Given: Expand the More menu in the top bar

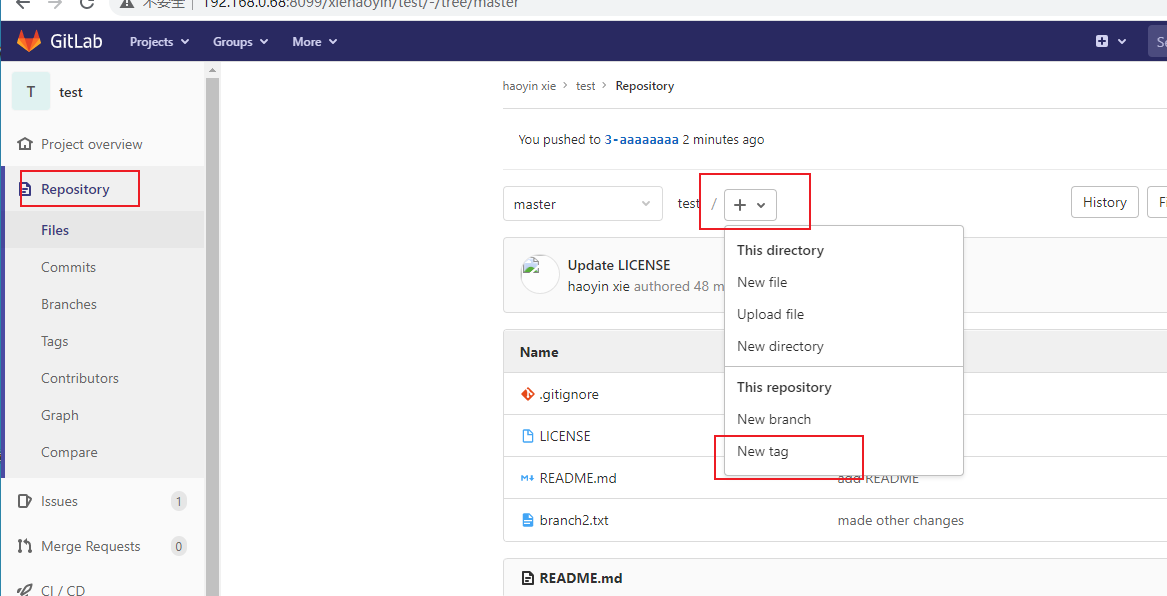Looking at the screenshot, I should point(314,41).
